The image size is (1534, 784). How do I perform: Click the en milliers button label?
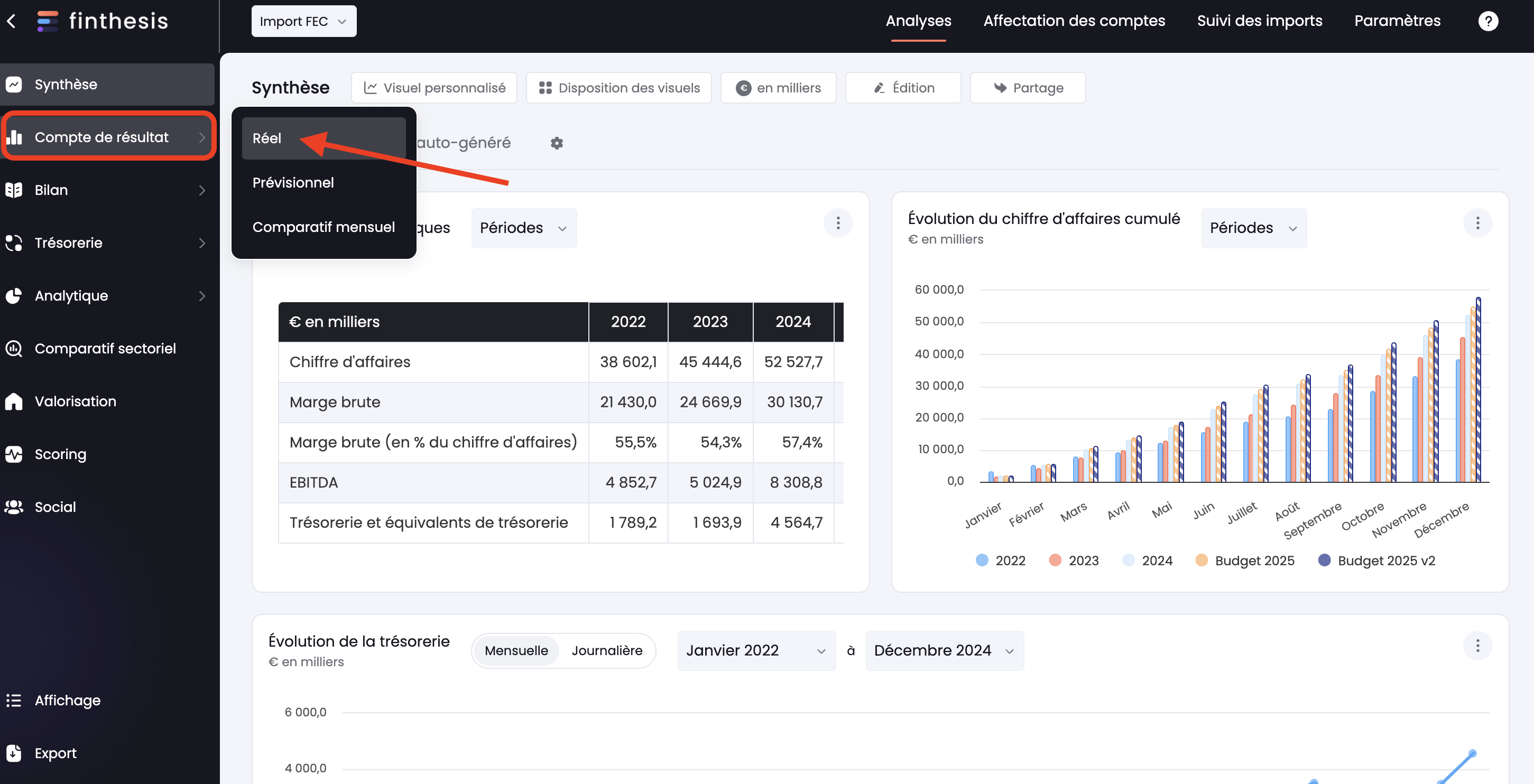click(x=789, y=88)
